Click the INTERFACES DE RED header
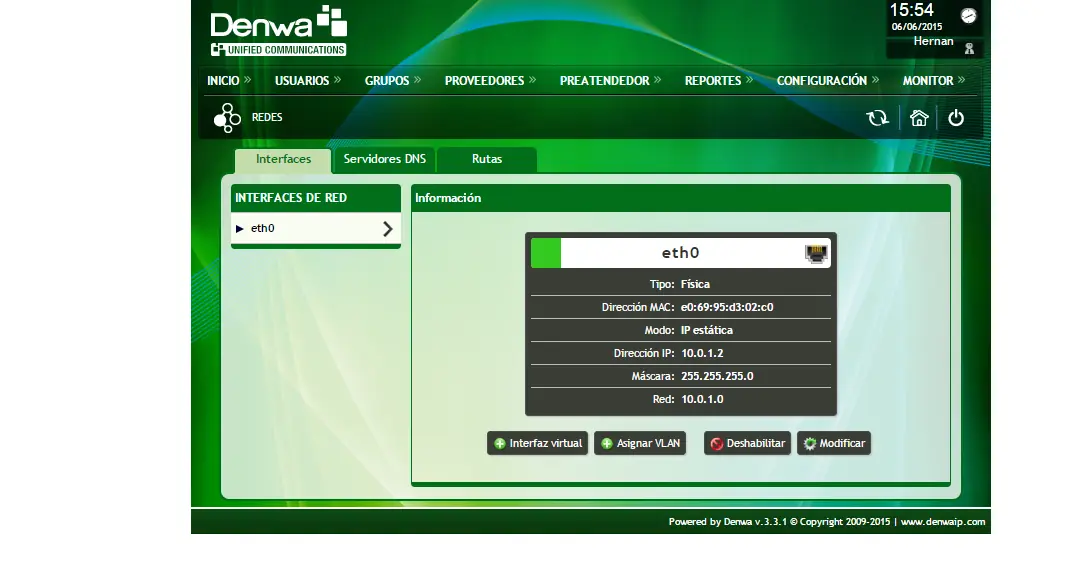 click(x=315, y=198)
